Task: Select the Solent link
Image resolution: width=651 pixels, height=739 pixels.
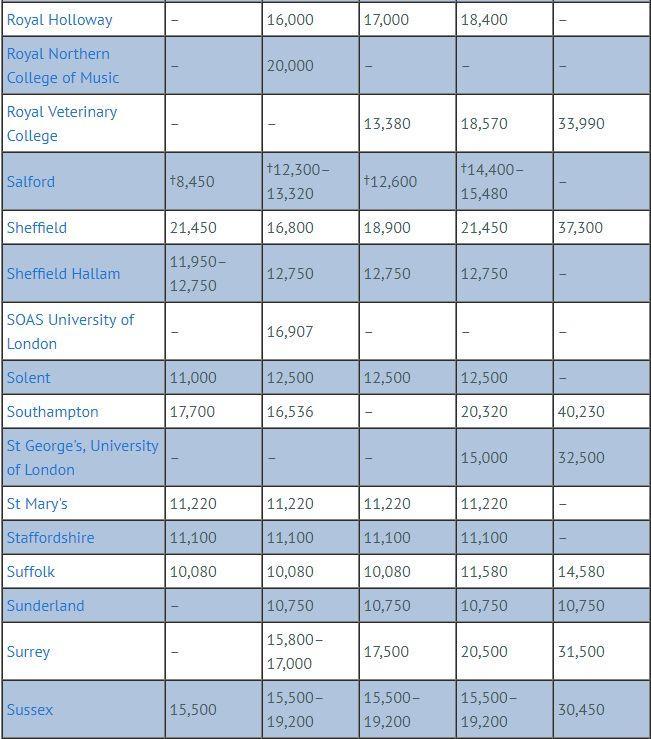Action: coord(28,377)
